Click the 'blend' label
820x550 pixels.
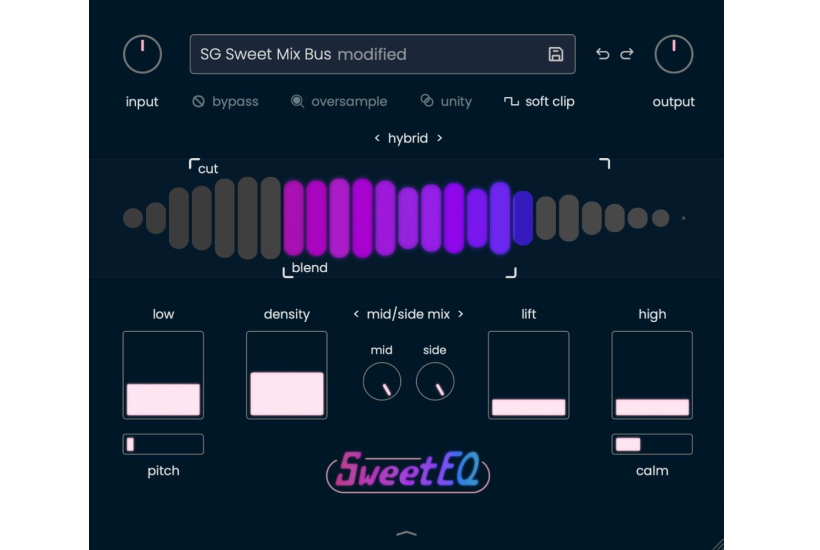pos(310,268)
